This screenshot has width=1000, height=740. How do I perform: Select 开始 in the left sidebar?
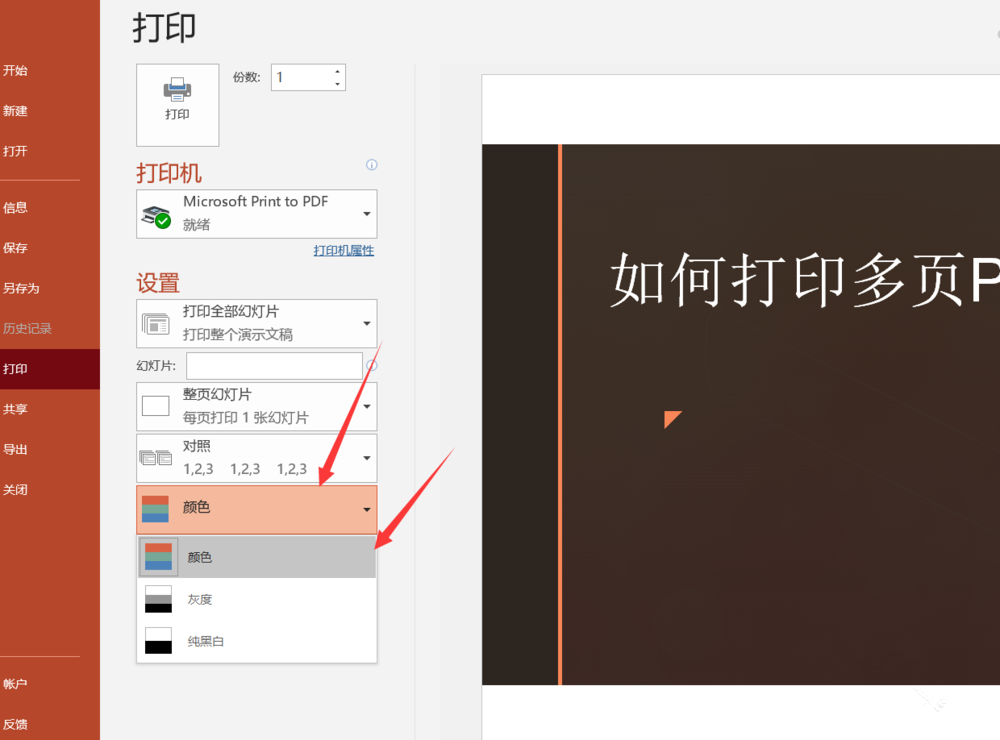(14, 71)
